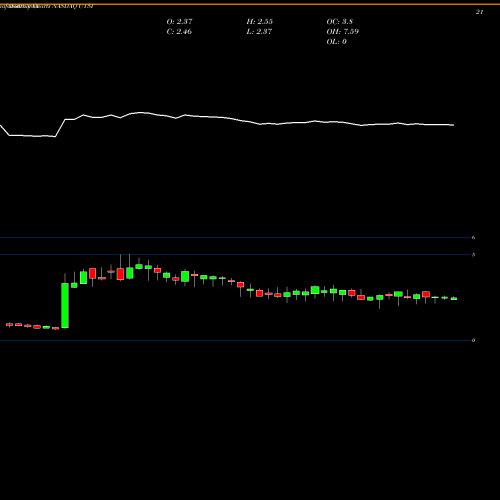
Task: Click the price axis label '6'
Action: pyautogui.click(x=473, y=238)
